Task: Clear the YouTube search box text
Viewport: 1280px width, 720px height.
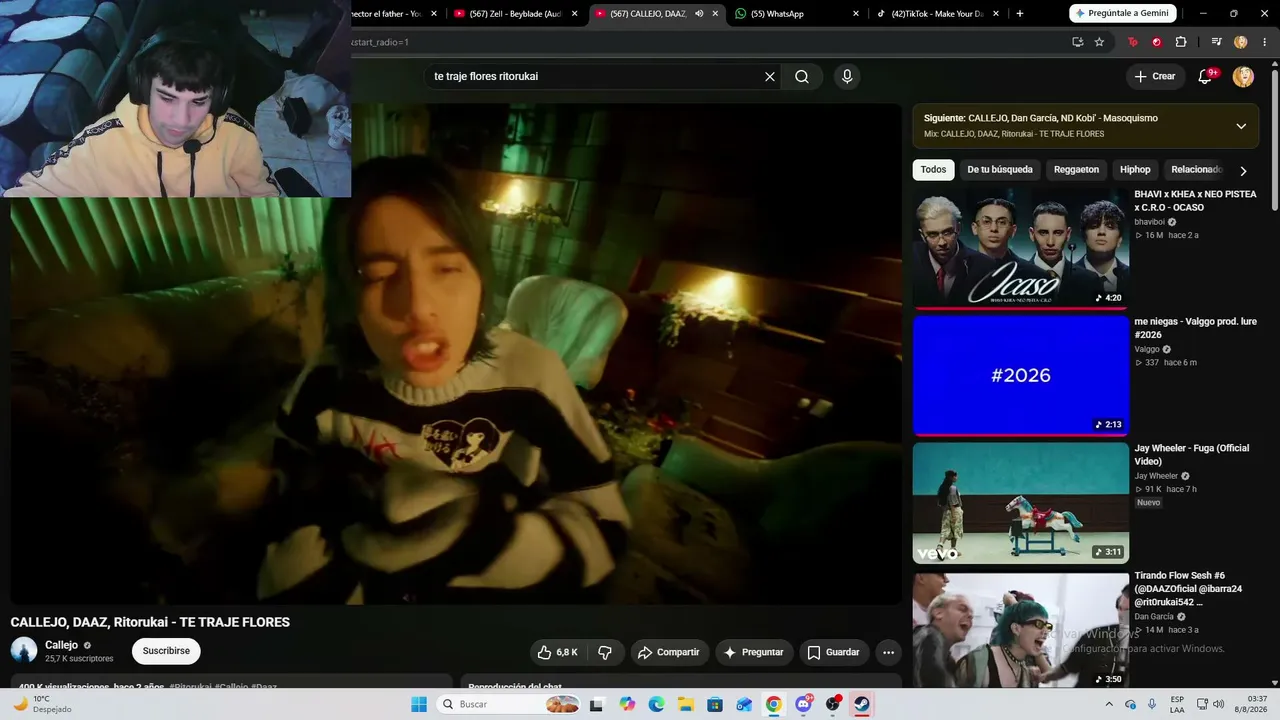Action: tap(770, 77)
